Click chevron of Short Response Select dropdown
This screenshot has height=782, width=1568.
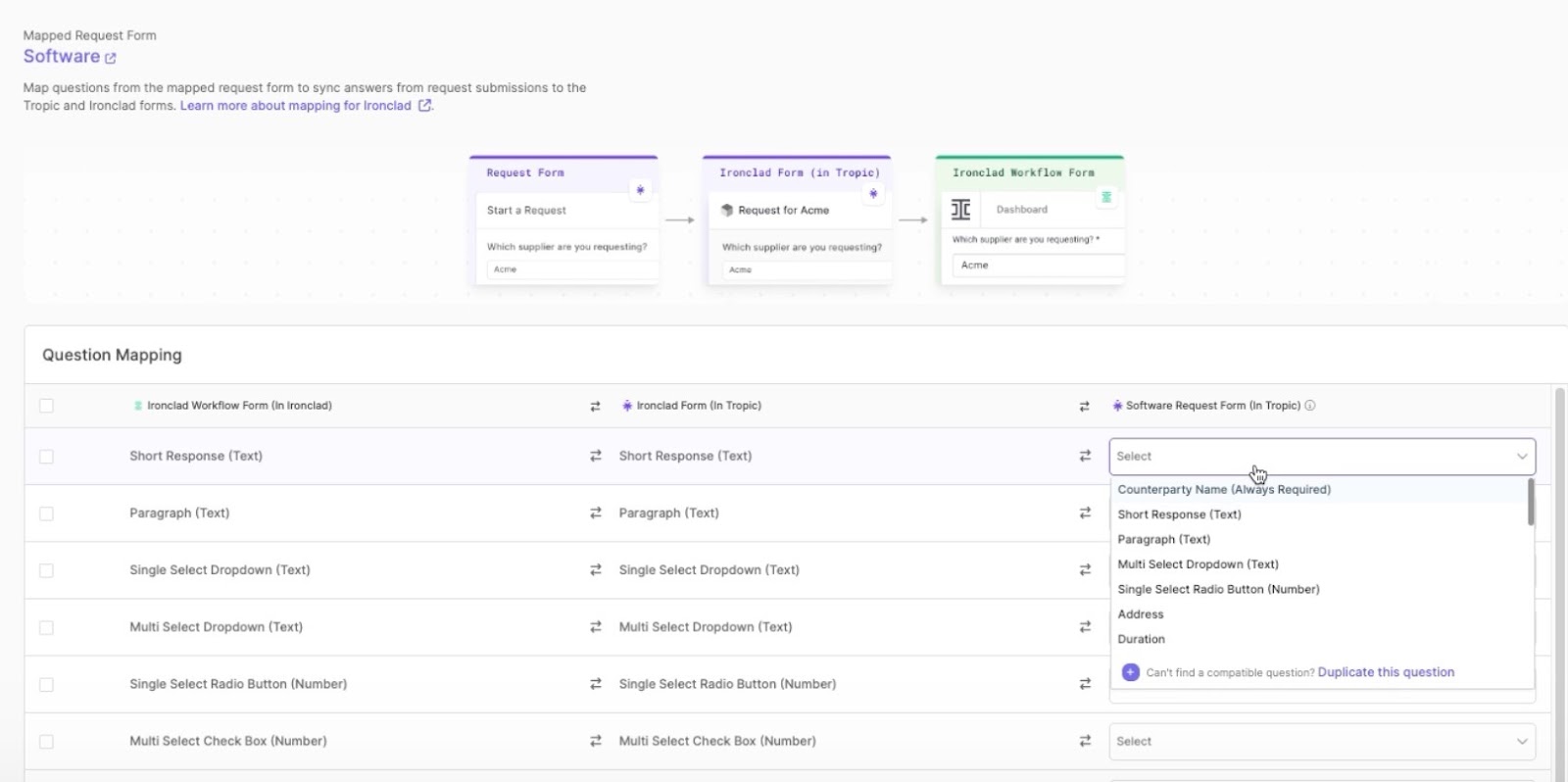coord(1522,457)
